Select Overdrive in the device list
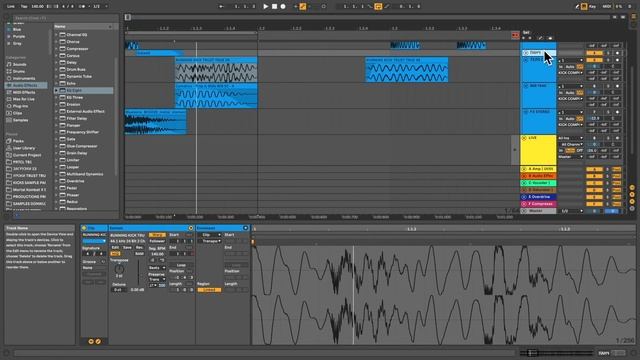Screen dimensions: 640x360 tap(76, 181)
